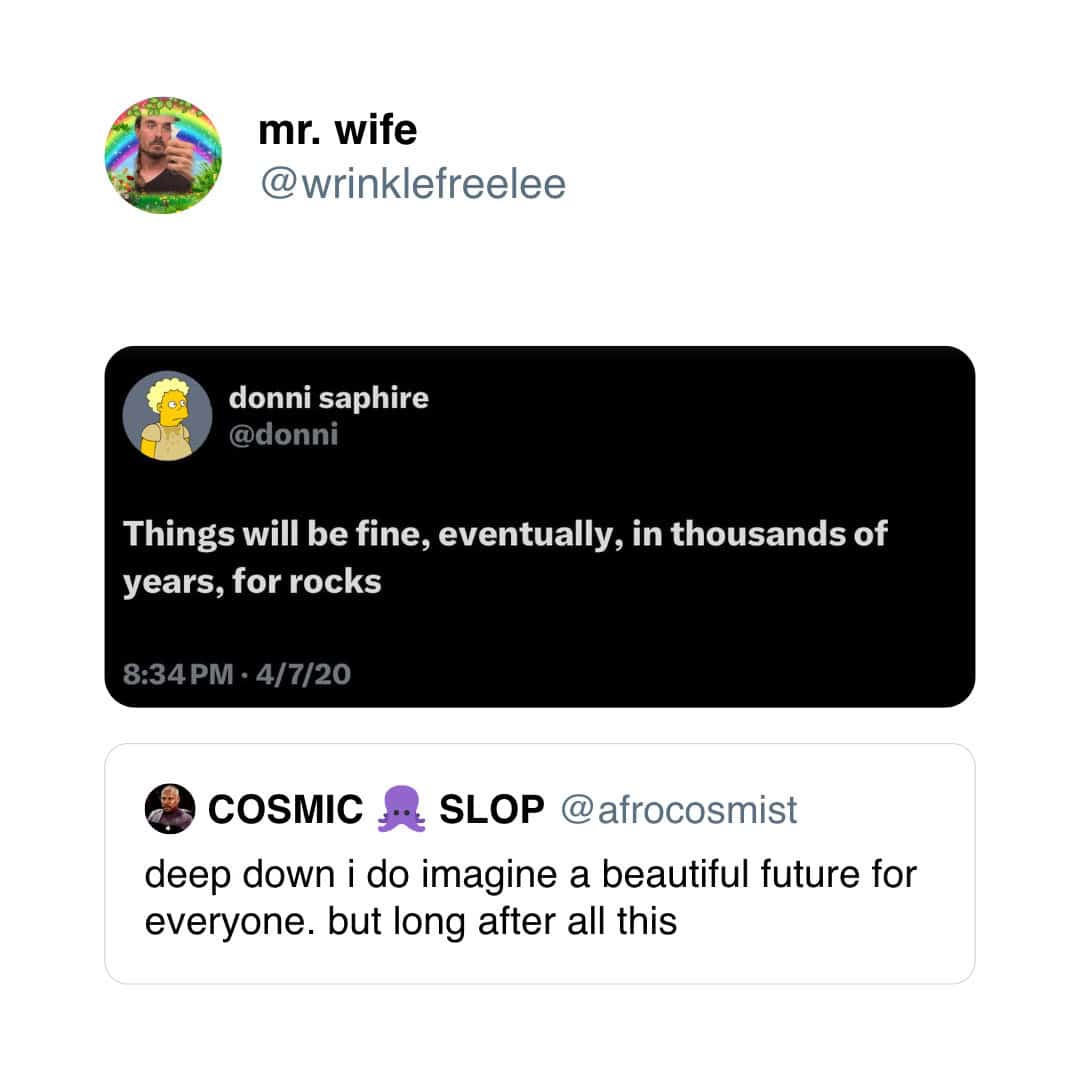The height and width of the screenshot is (1080, 1080).
Task: Open the @afrocosmist handle
Action: (678, 809)
